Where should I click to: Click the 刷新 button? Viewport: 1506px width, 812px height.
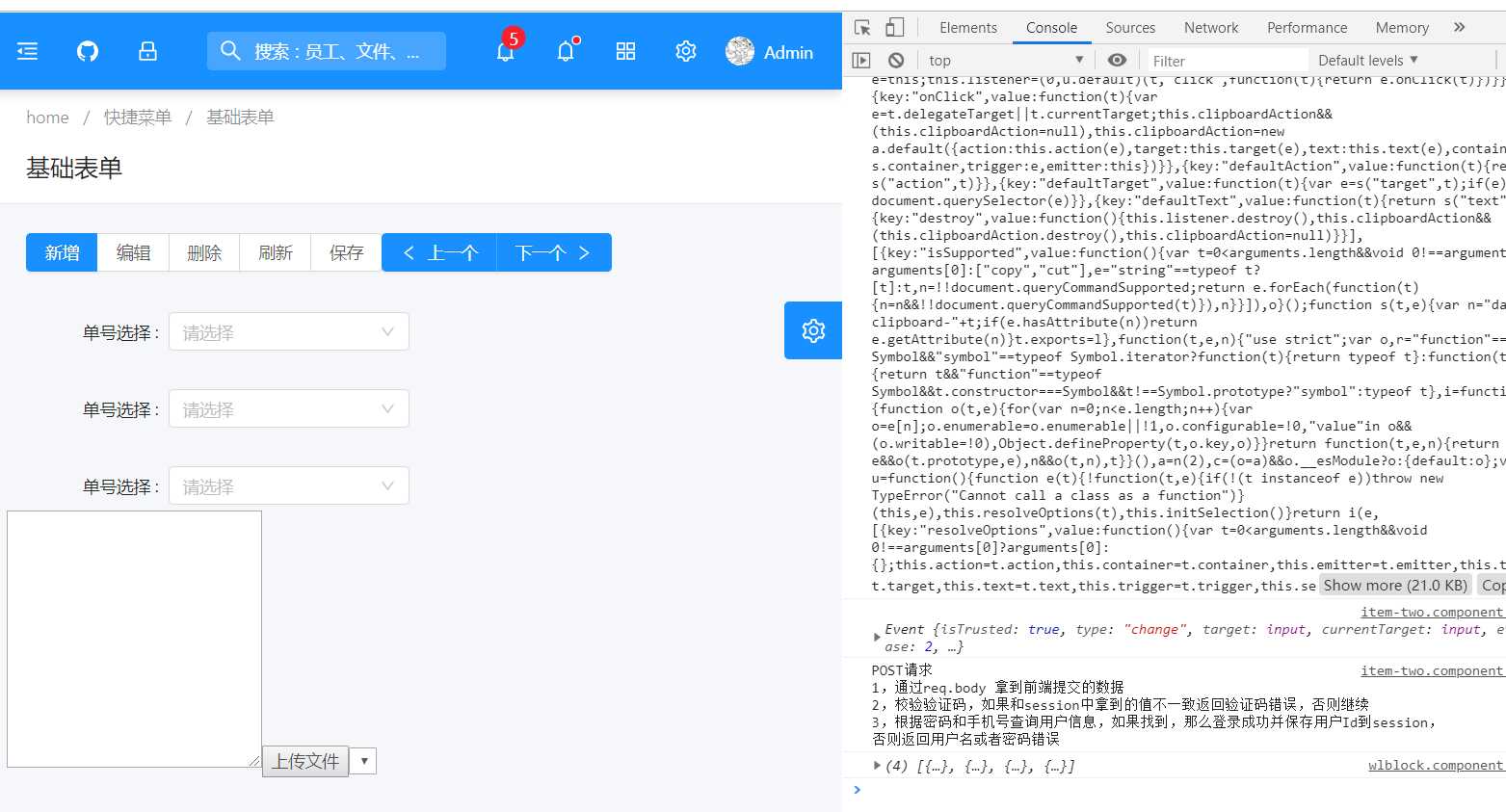tap(275, 252)
